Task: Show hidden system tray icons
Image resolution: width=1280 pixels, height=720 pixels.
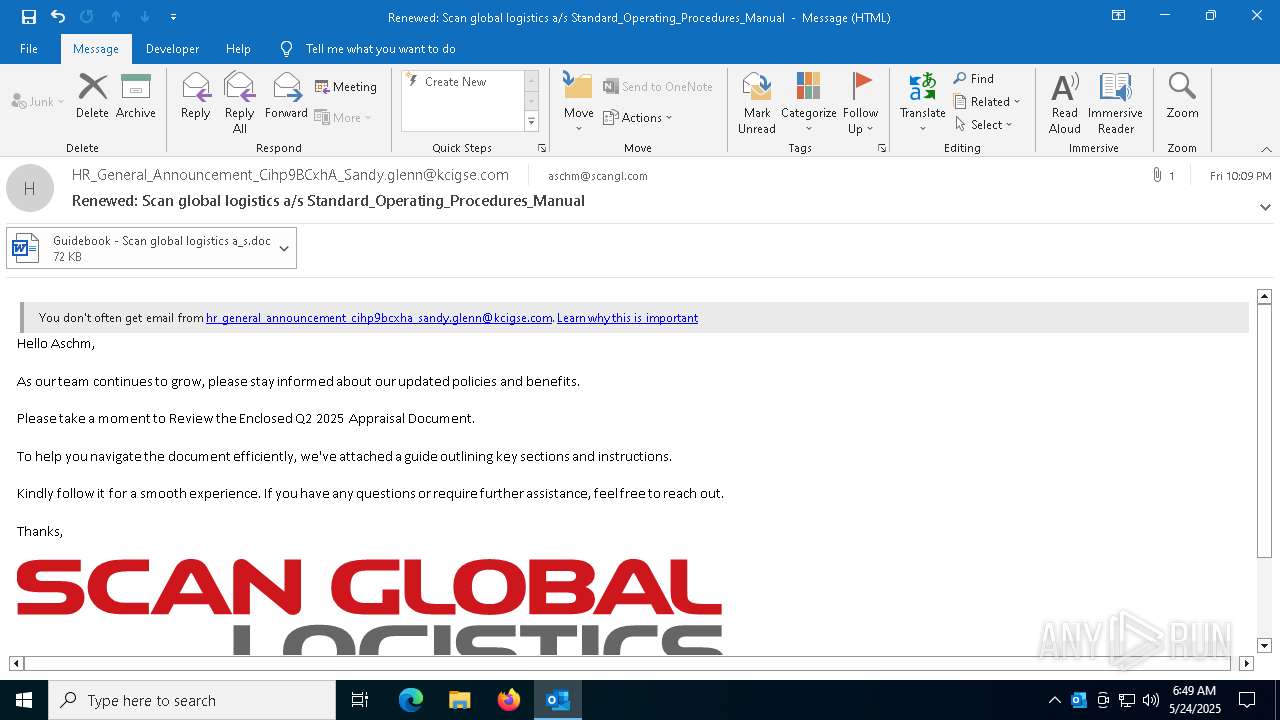Action: tap(1054, 700)
